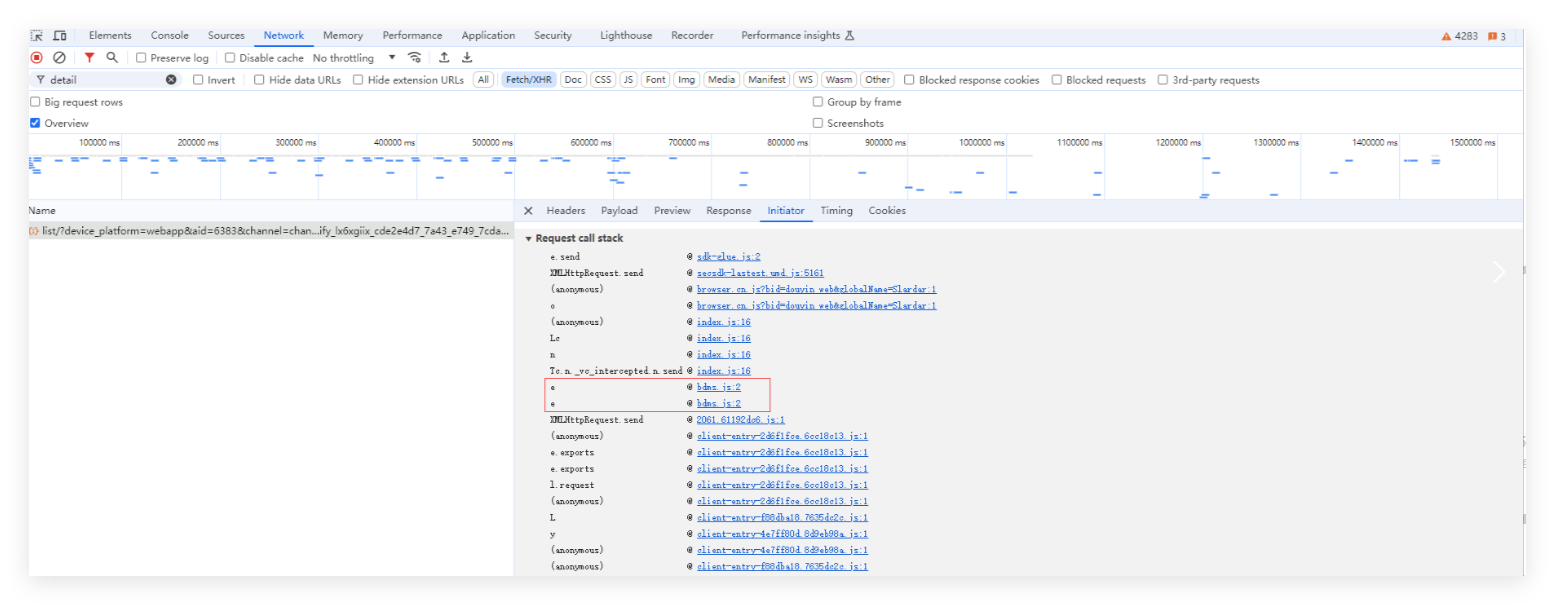View the request Preview tab

pos(672,211)
